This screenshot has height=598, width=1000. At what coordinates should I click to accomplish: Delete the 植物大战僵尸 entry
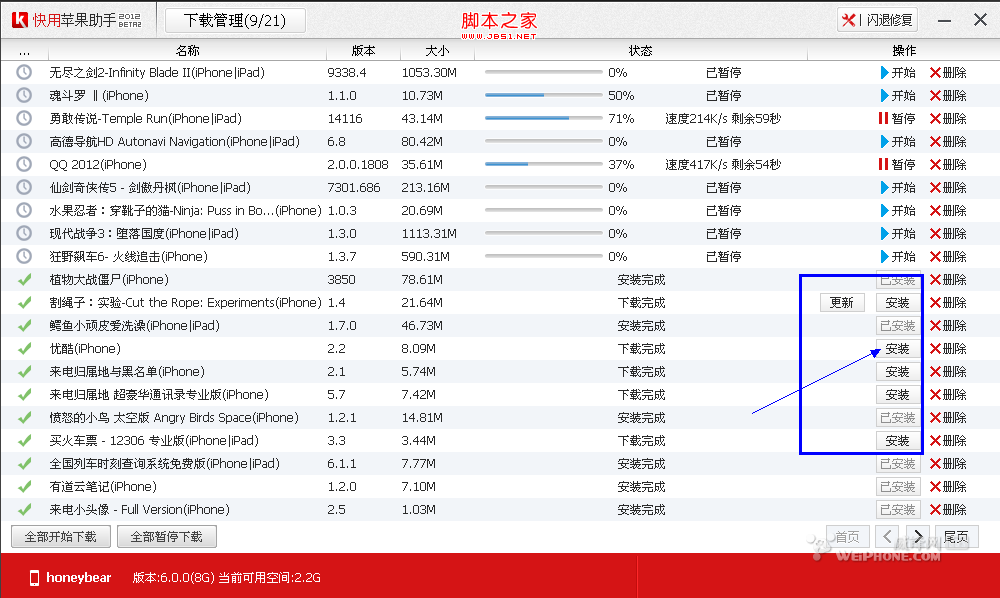[948, 279]
